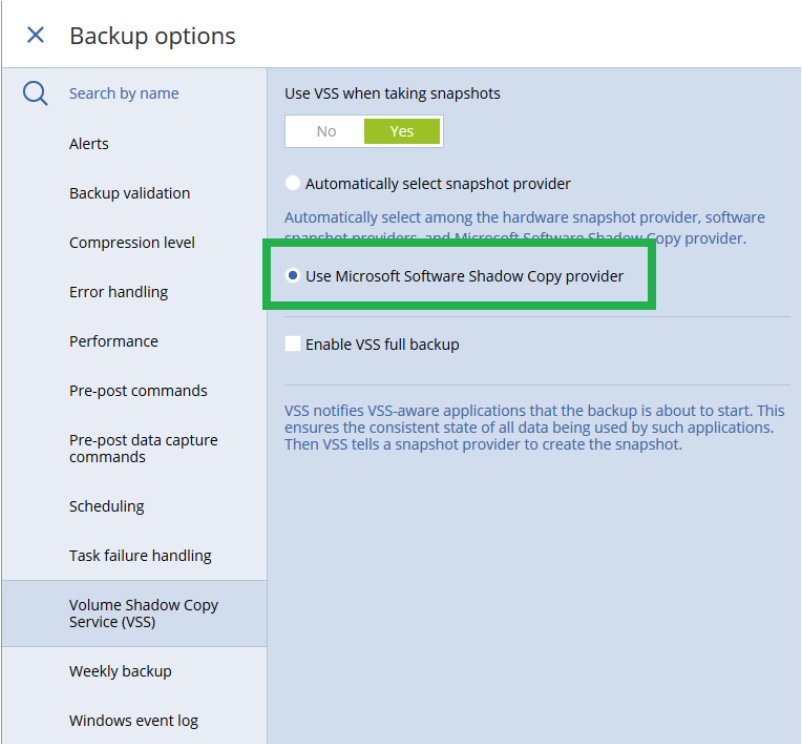Screen dimensions: 802x744
Task: Choose Use Microsoft Software Shadow Copy provider
Action: tap(293, 276)
